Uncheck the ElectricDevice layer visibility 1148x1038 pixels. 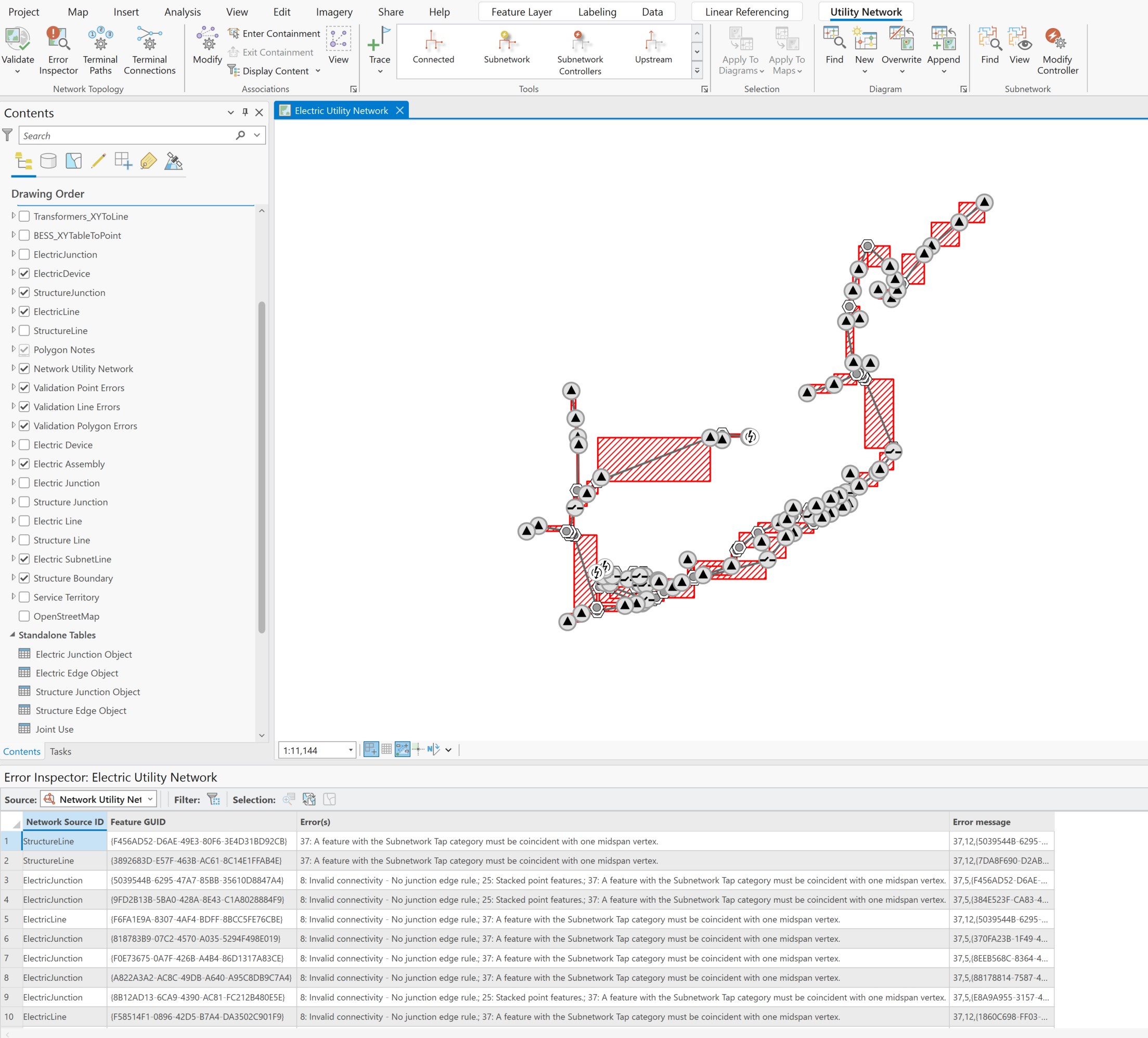pos(24,274)
